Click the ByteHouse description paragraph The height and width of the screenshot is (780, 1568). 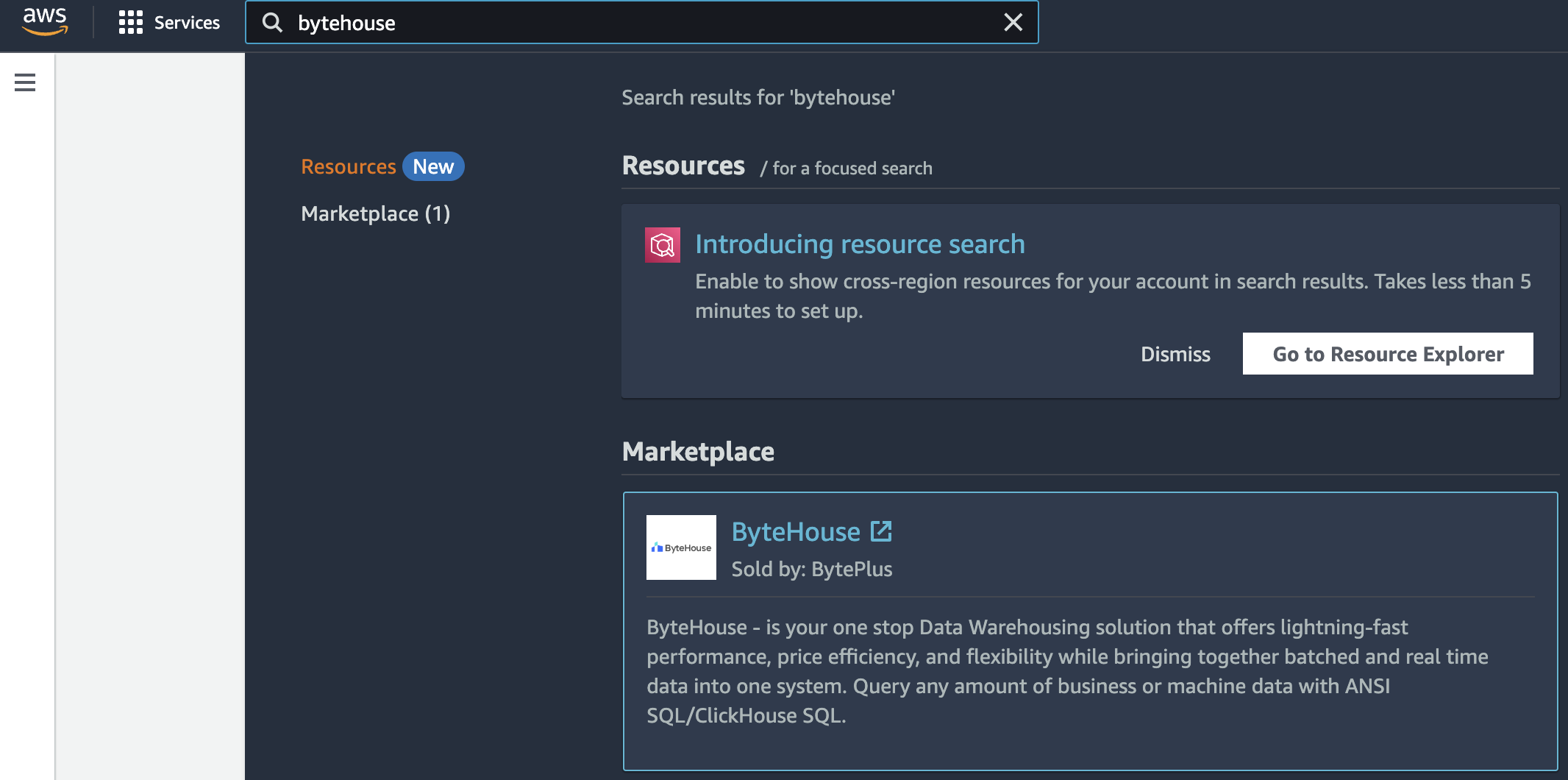[x=1067, y=671]
